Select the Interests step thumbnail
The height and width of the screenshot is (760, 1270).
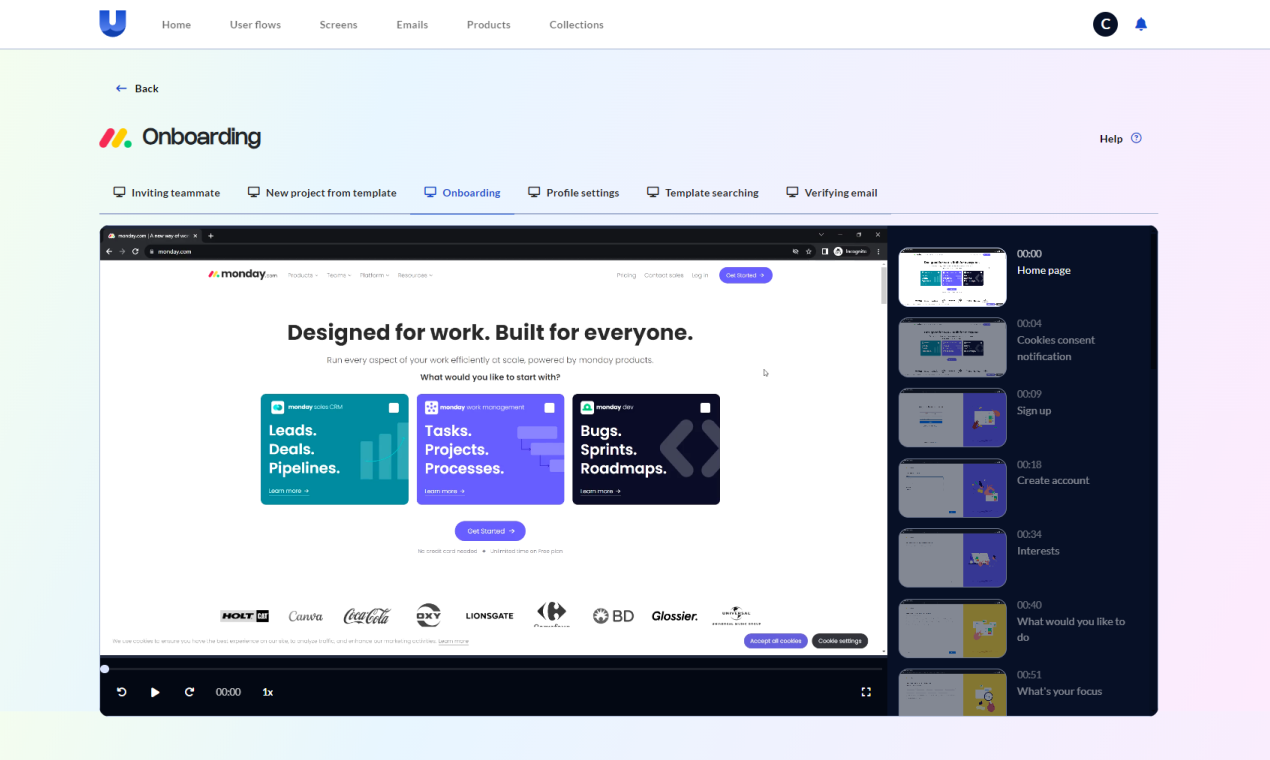[952, 558]
